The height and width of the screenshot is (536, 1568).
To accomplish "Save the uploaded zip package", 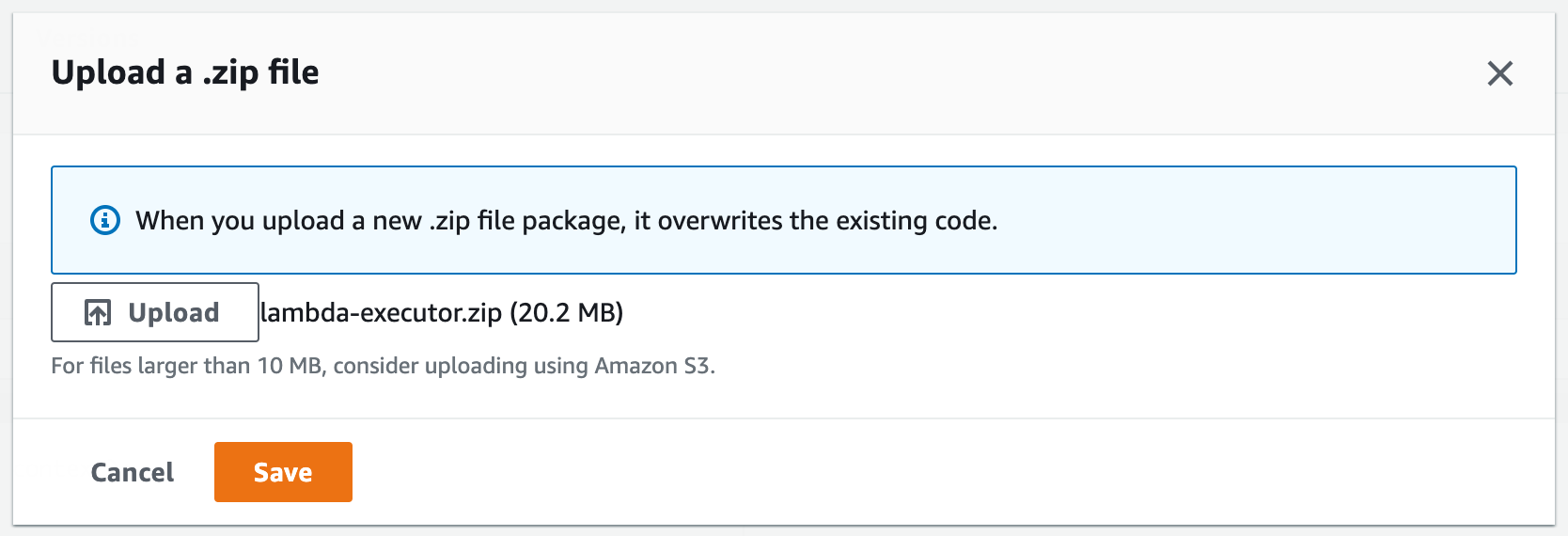I will tap(283, 472).
